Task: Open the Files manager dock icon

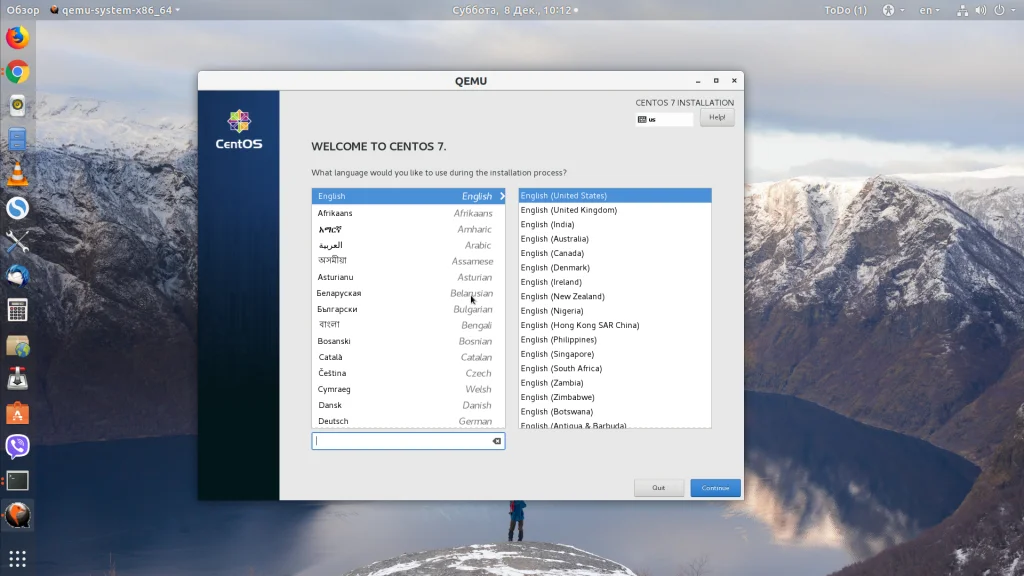Action: (x=18, y=139)
